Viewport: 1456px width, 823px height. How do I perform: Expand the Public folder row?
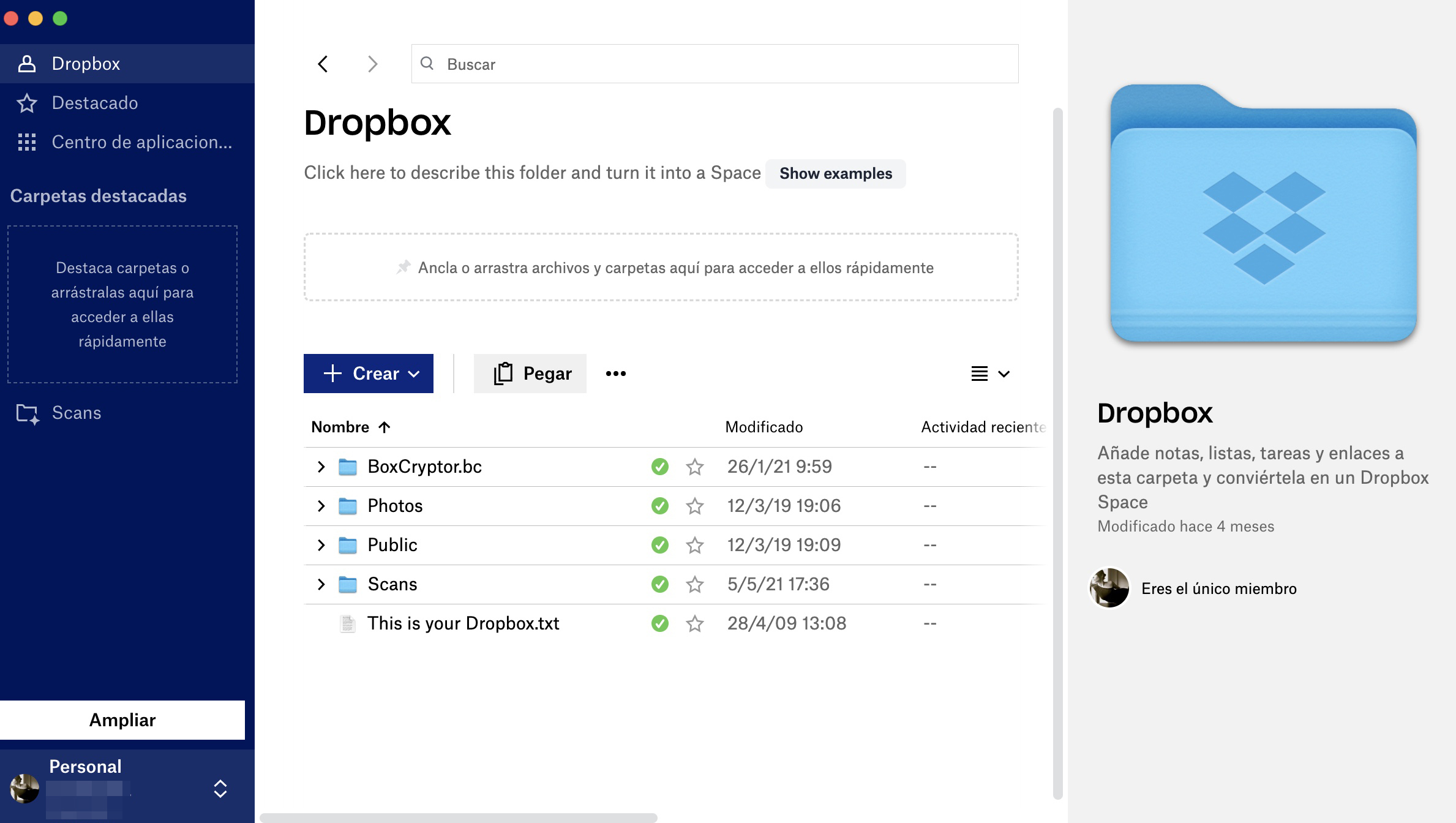coord(321,545)
